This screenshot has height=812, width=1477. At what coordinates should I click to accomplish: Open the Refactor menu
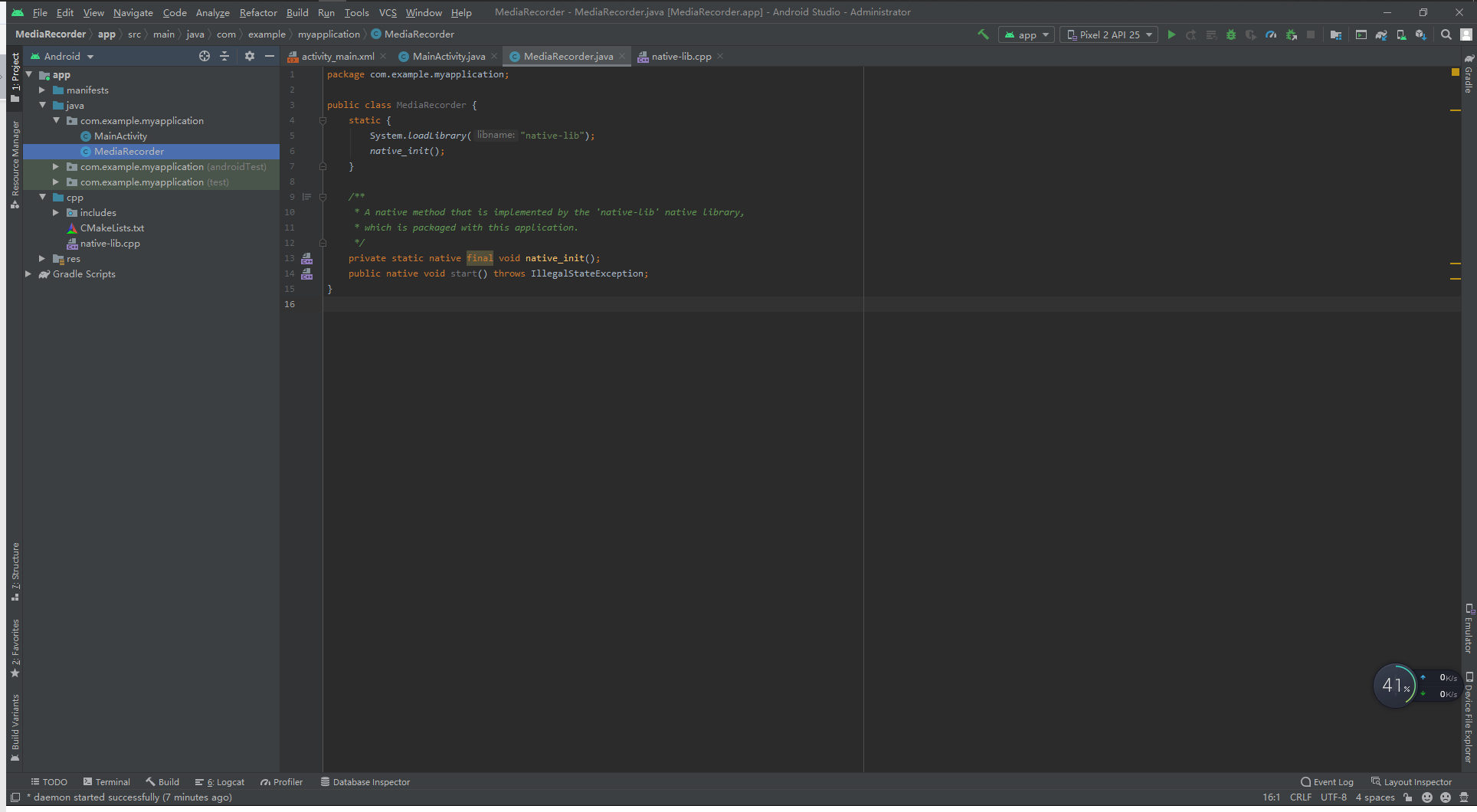(258, 12)
